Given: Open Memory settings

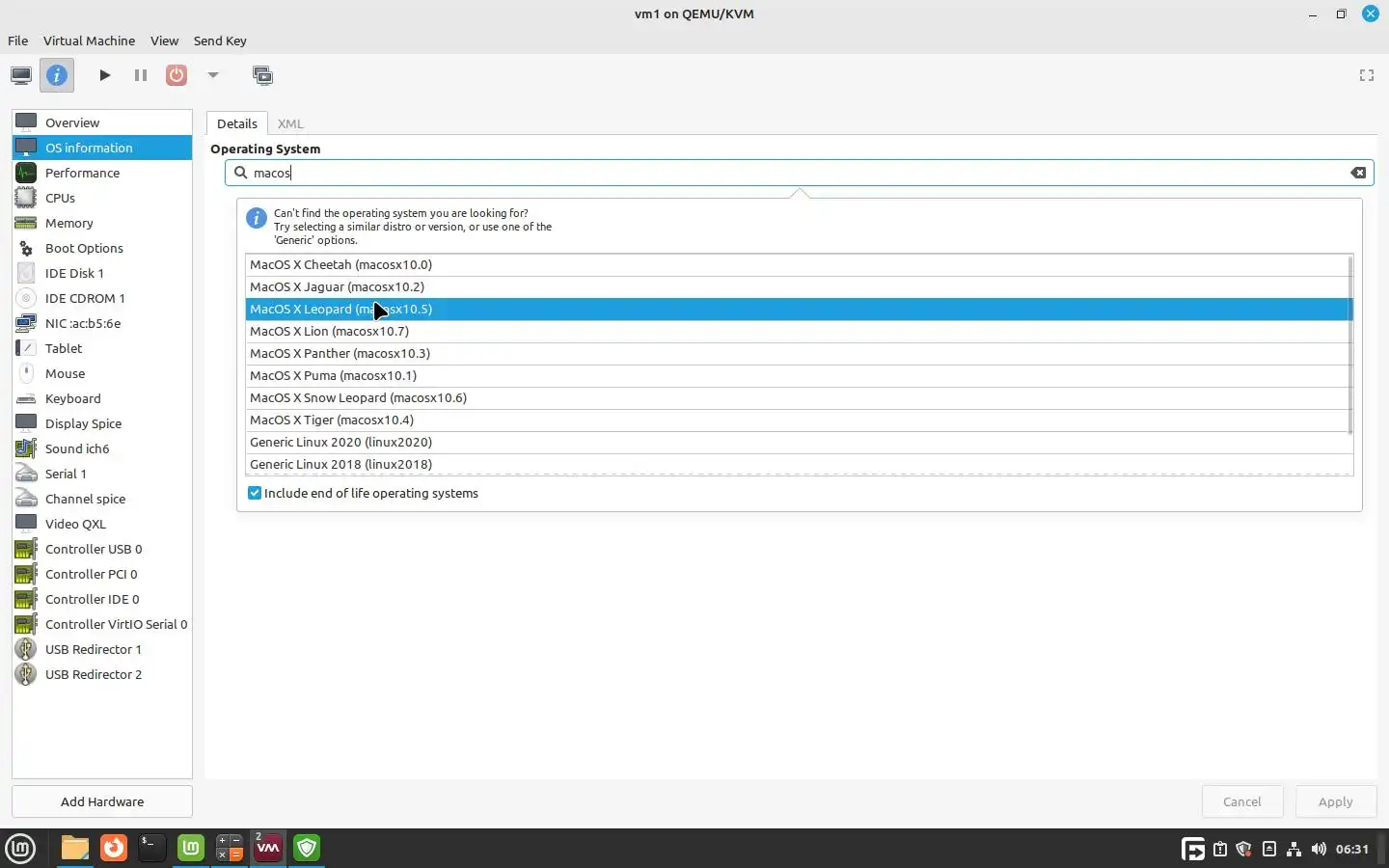Looking at the screenshot, I should coord(102,223).
